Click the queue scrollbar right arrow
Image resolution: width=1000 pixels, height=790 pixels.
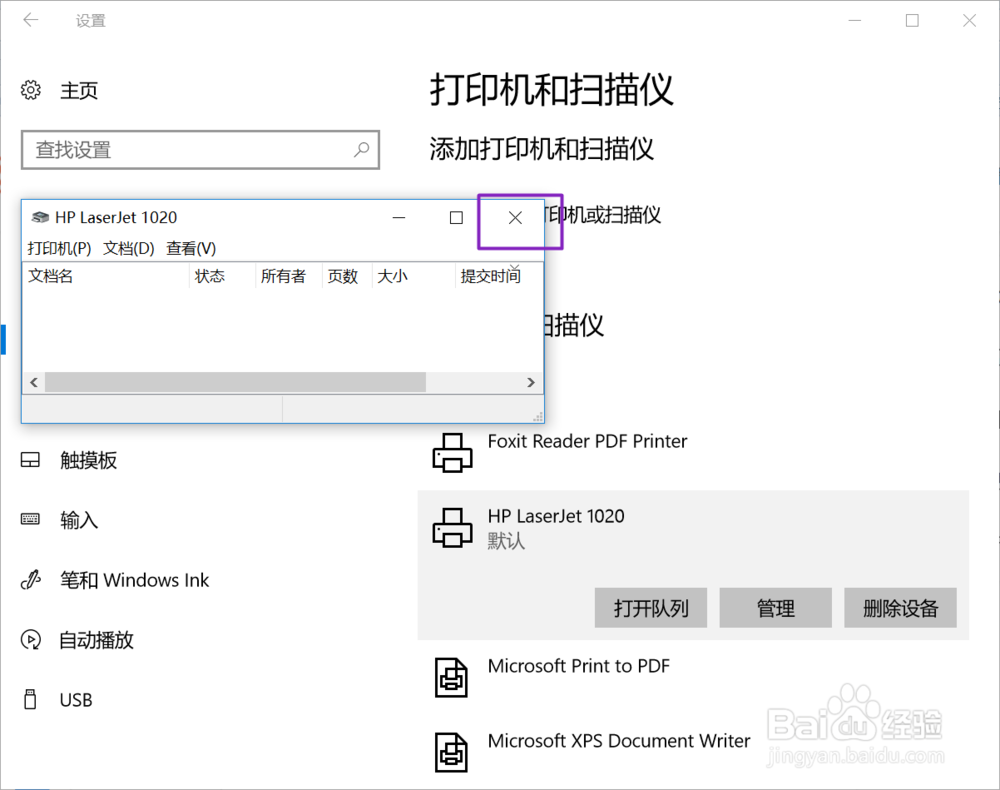coord(531,383)
